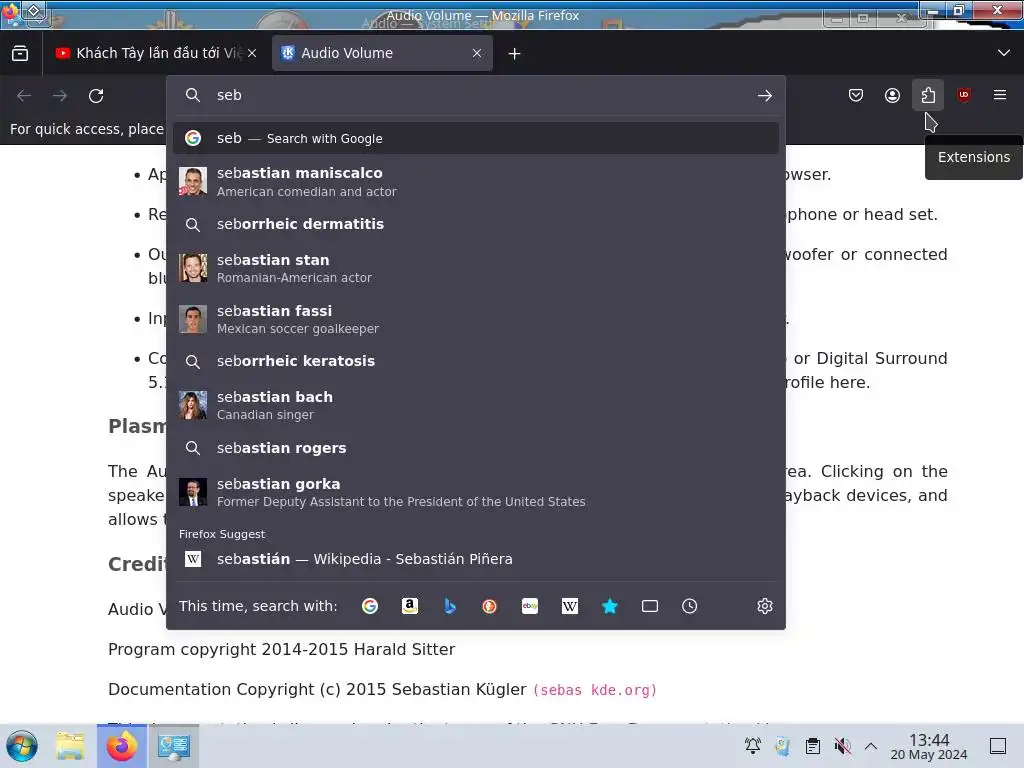
Task: Search this time with Wikipedia icon
Action: click(x=569, y=606)
